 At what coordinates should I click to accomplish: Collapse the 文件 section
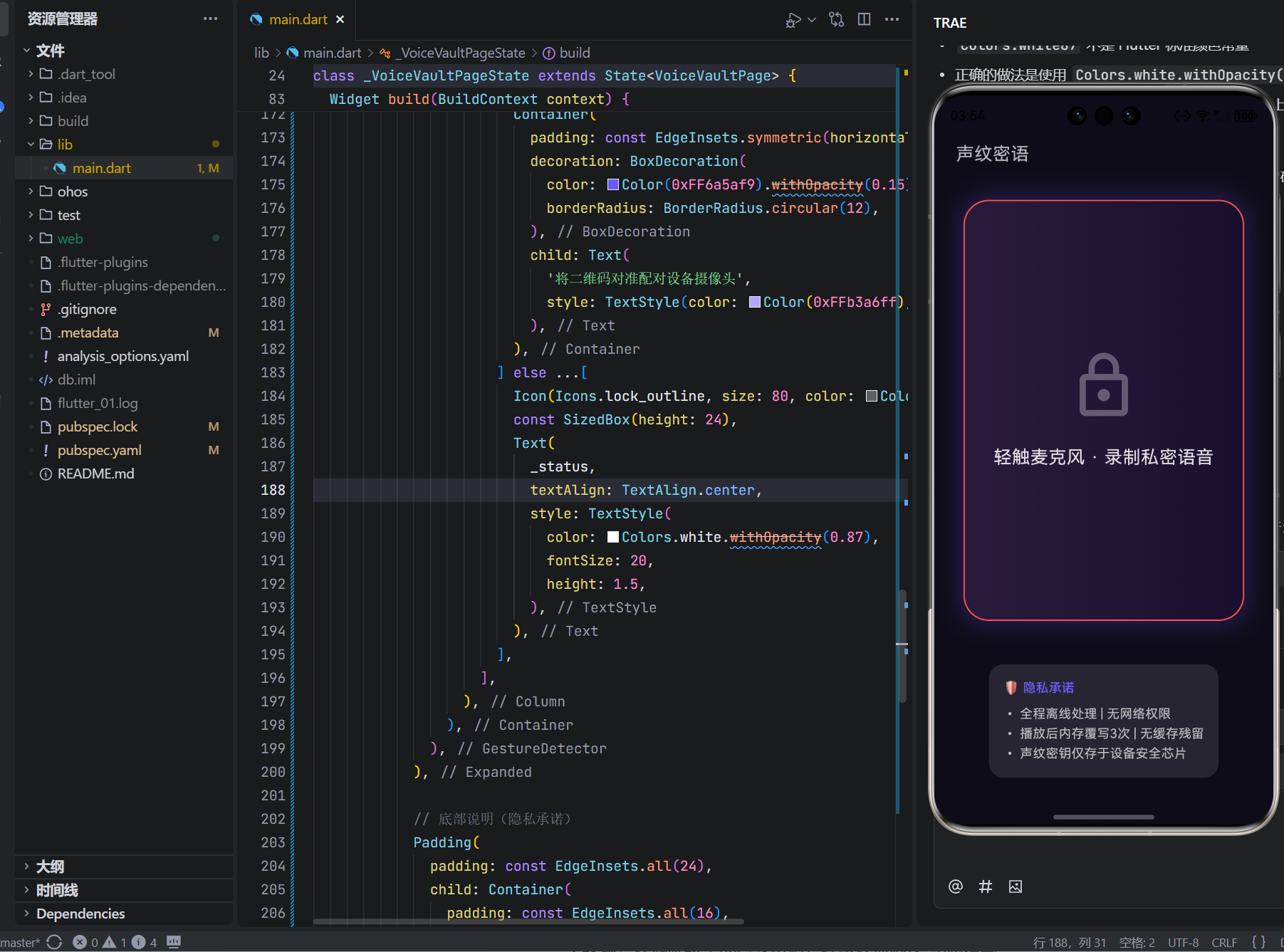pyautogui.click(x=27, y=51)
